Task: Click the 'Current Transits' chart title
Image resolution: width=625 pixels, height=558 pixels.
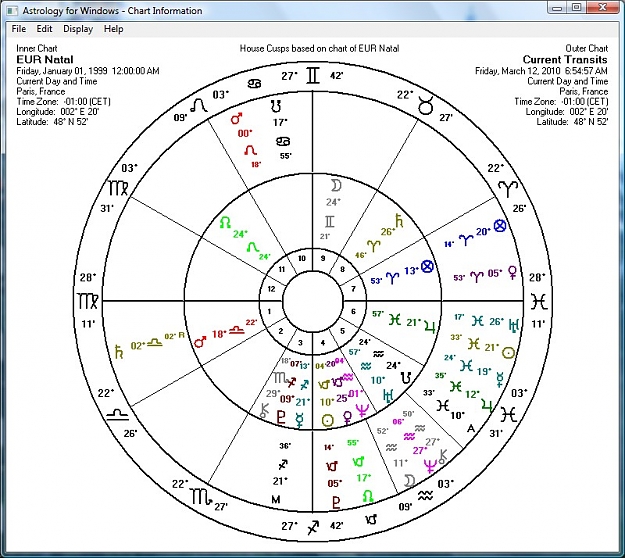Action: click(565, 60)
